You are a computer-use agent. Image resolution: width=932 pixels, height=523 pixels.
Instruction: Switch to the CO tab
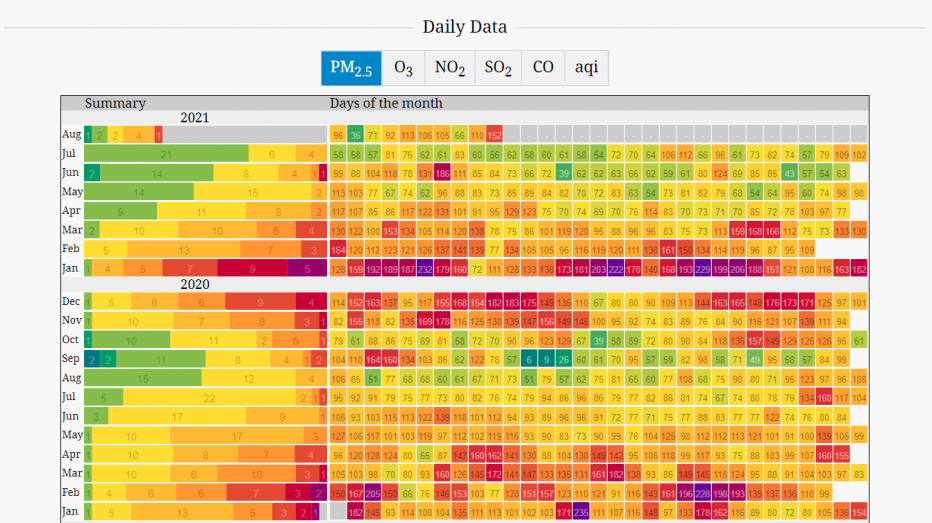(x=543, y=68)
